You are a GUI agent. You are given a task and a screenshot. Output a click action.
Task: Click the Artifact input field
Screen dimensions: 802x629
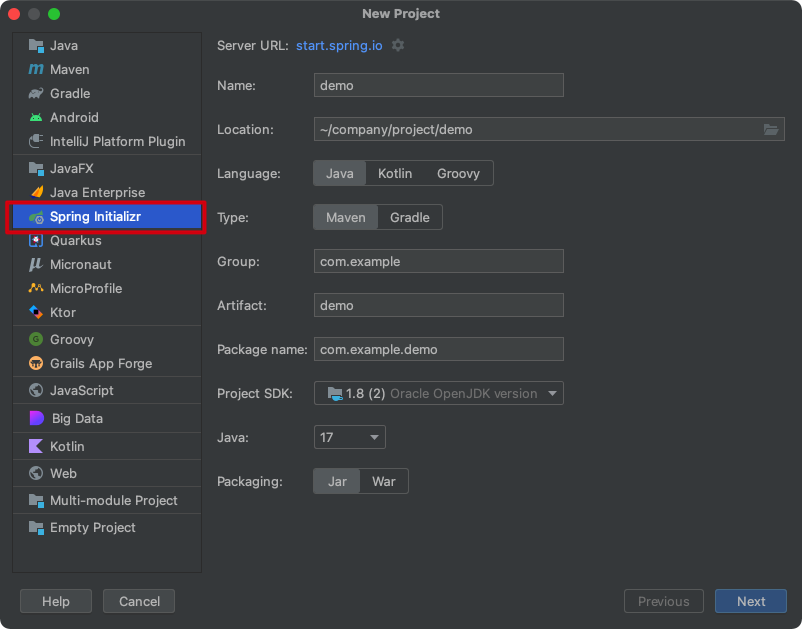point(439,305)
